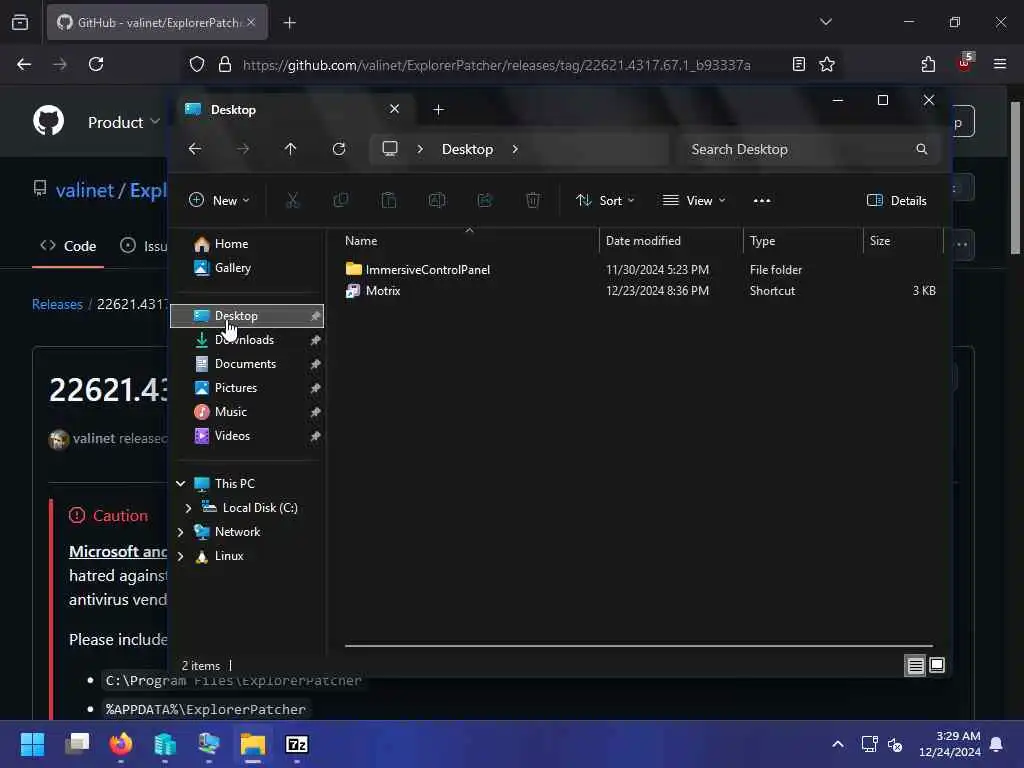This screenshot has width=1024, height=768.
Task: Go up one folder level in Explorer
Action: pos(291,149)
